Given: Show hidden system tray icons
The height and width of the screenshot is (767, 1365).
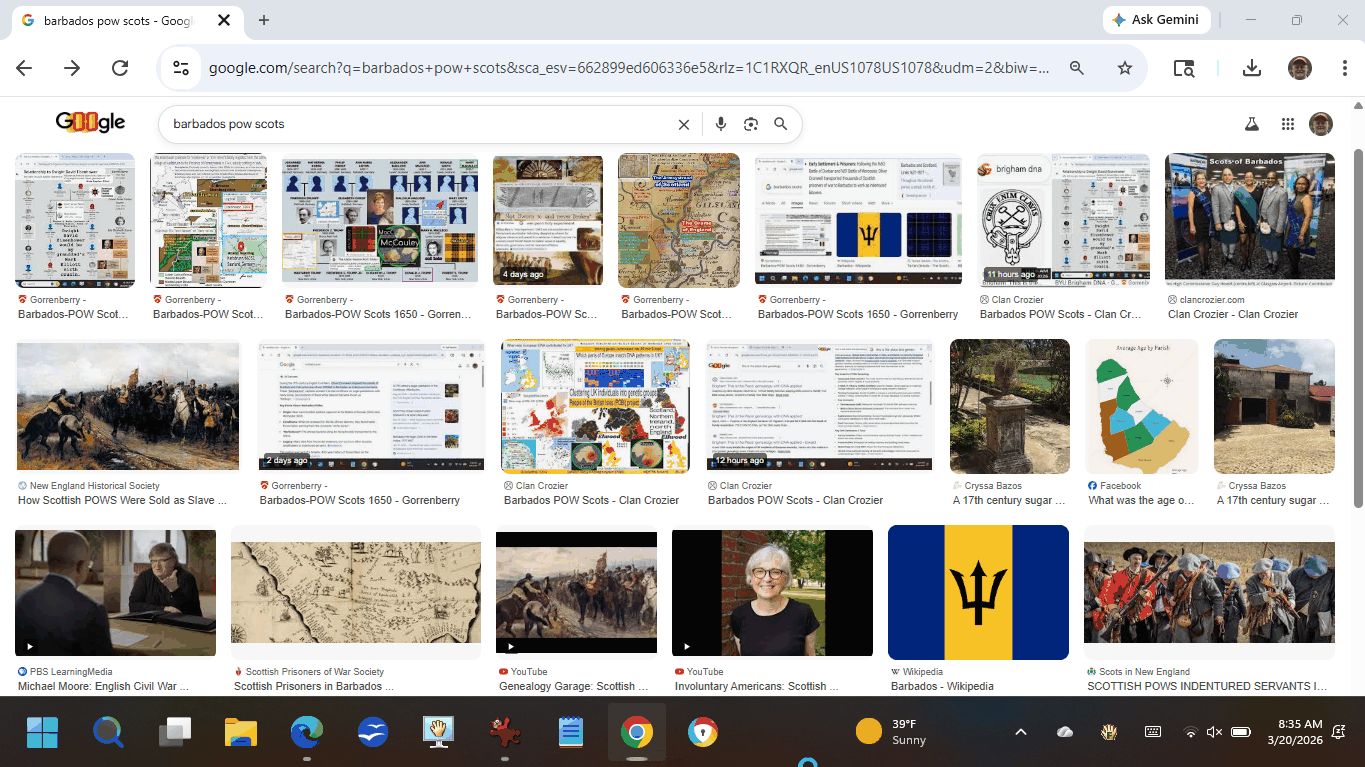Looking at the screenshot, I should coord(1021,732).
